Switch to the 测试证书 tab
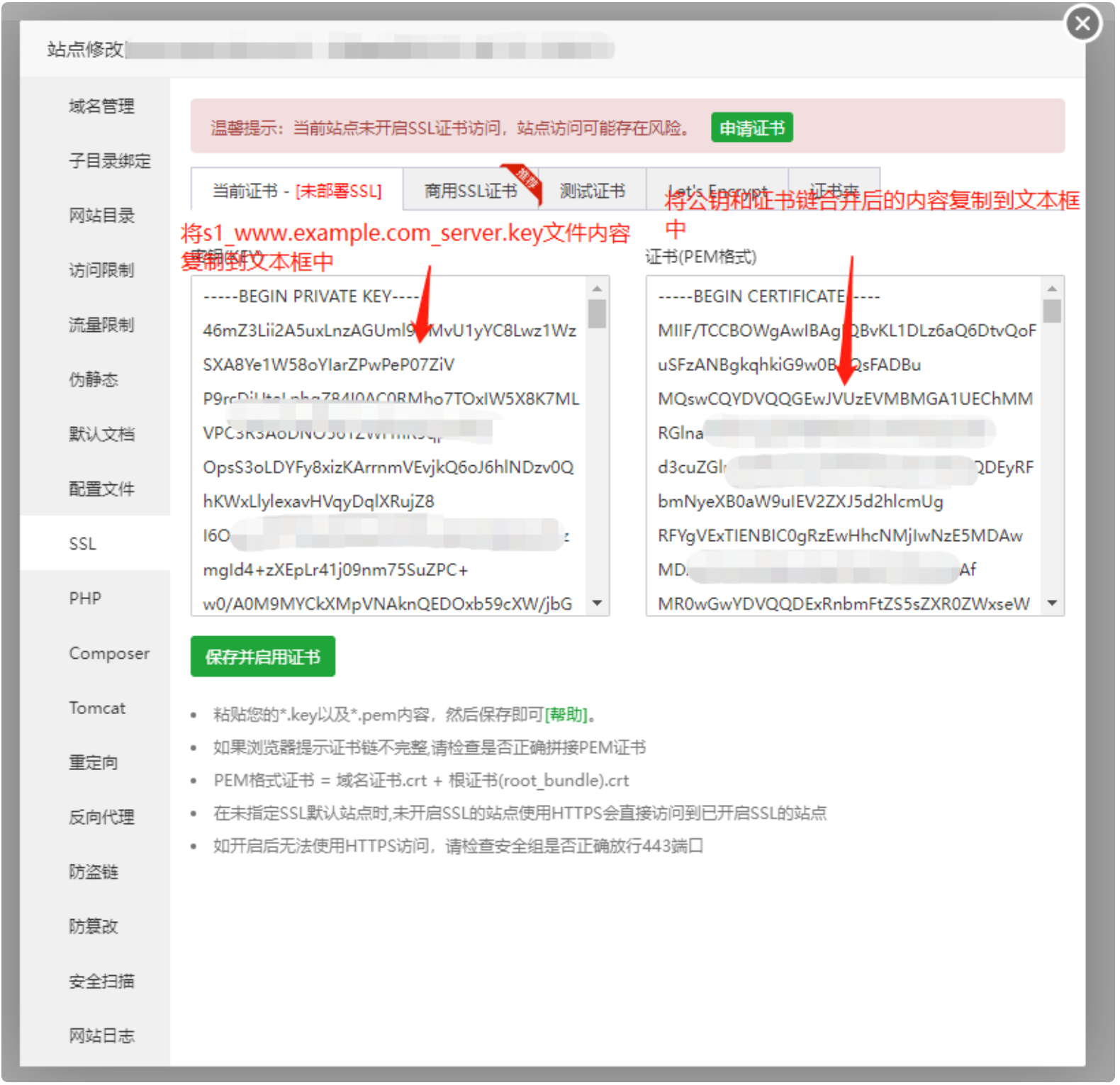Viewport: 1120px width, 1085px height. [x=592, y=191]
